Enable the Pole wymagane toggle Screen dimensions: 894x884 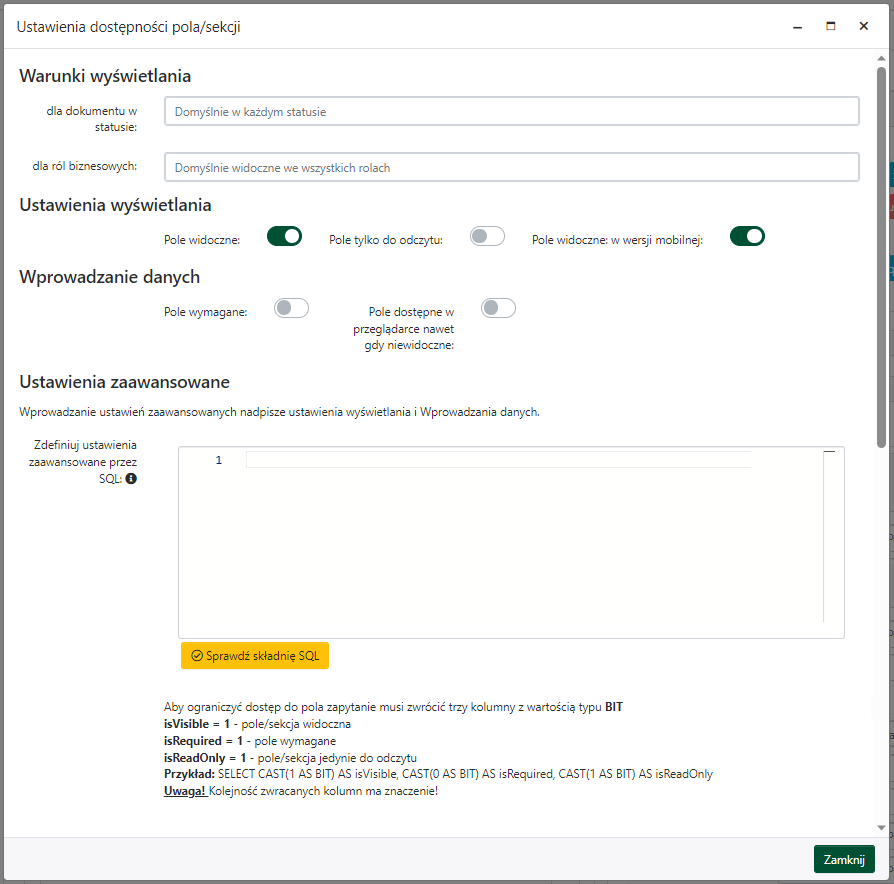(291, 308)
